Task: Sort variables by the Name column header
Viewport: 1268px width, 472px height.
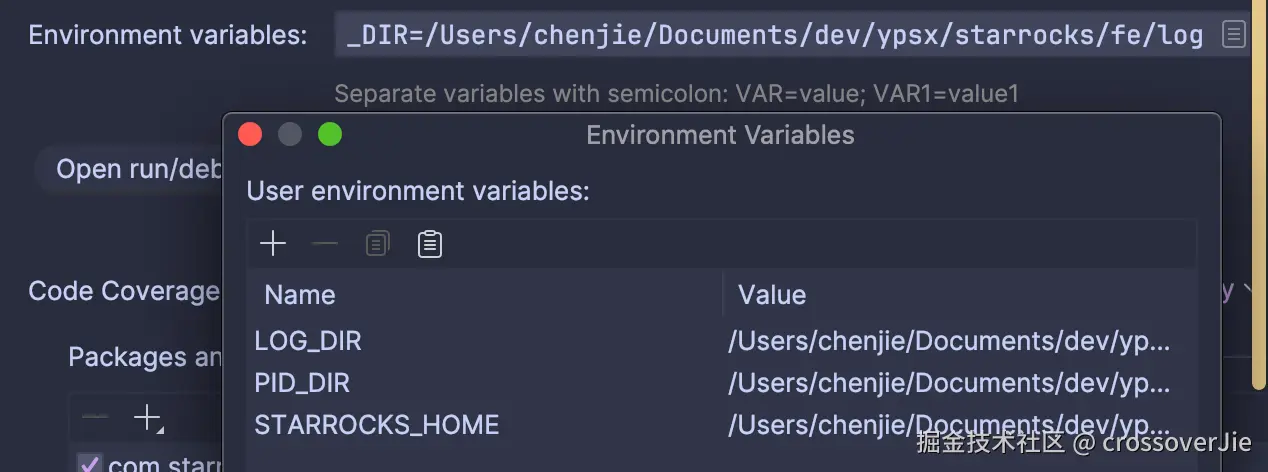Action: [300, 295]
